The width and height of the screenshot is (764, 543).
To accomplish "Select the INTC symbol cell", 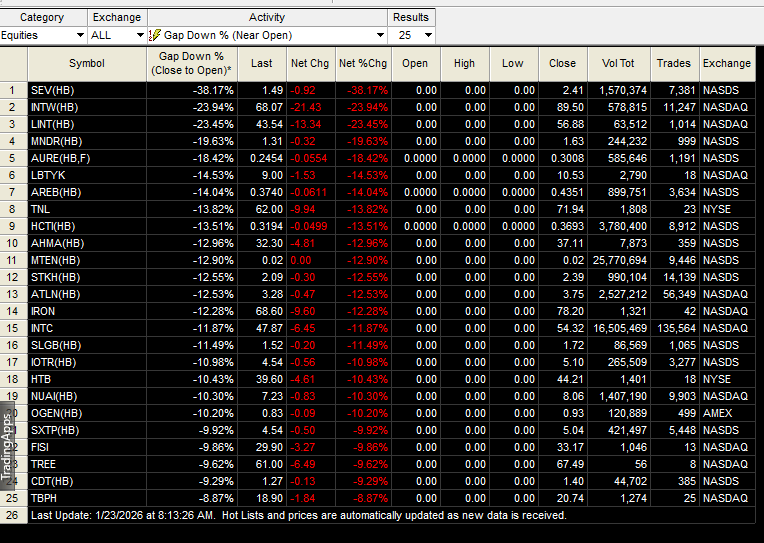I will coord(87,328).
